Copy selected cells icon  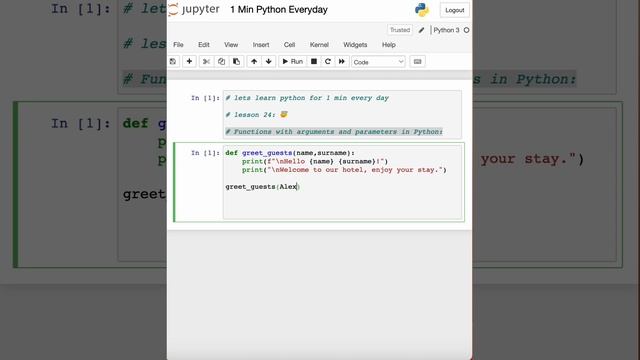pyautogui.click(x=221, y=62)
